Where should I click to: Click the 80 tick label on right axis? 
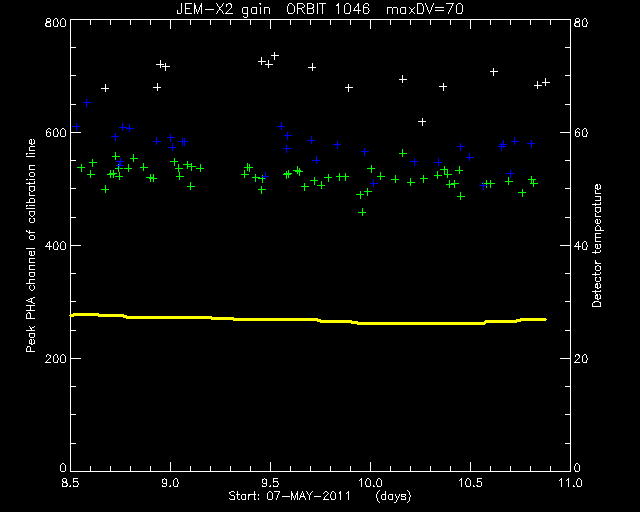[581, 22]
